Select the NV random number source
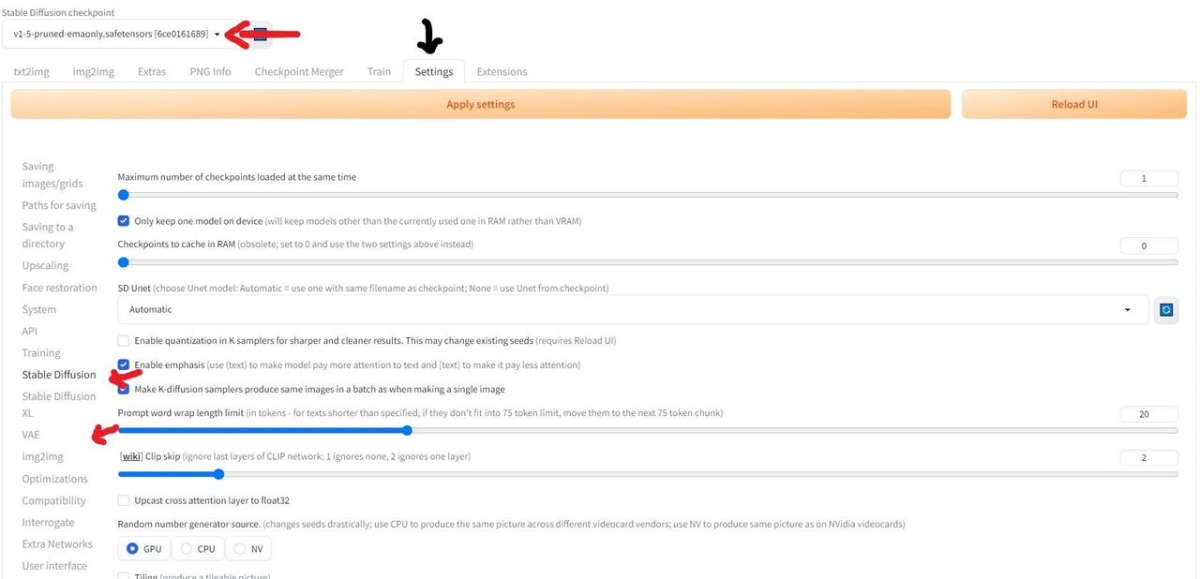 tap(248, 549)
